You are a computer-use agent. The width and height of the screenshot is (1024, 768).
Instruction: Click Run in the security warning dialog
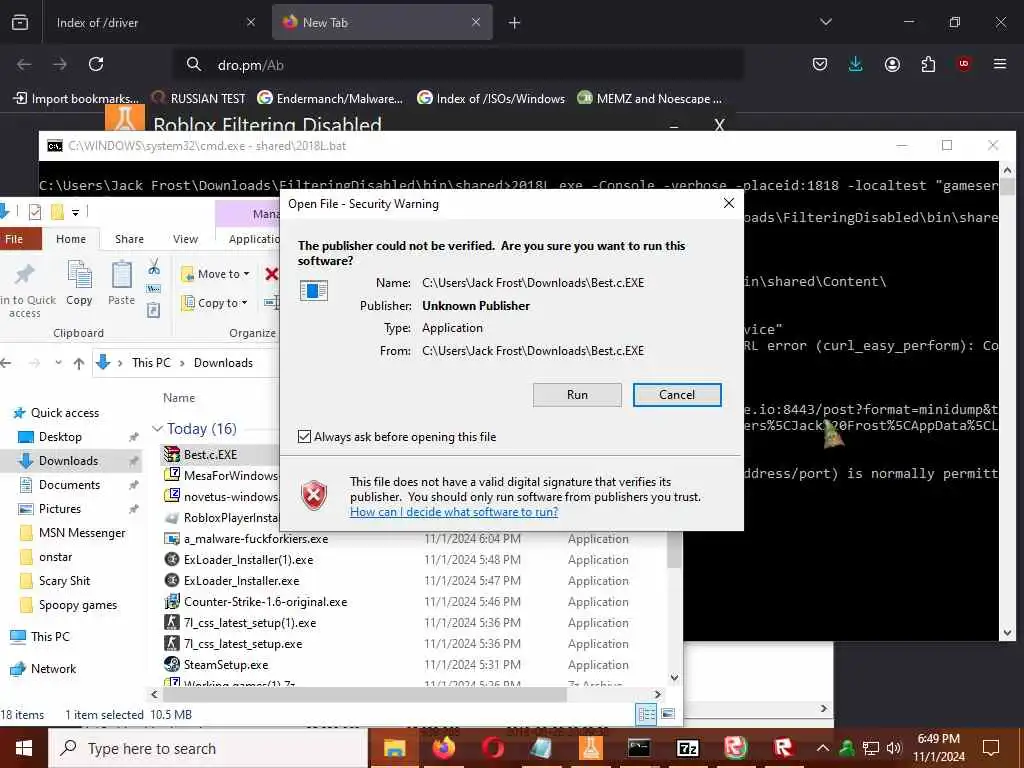pos(577,394)
